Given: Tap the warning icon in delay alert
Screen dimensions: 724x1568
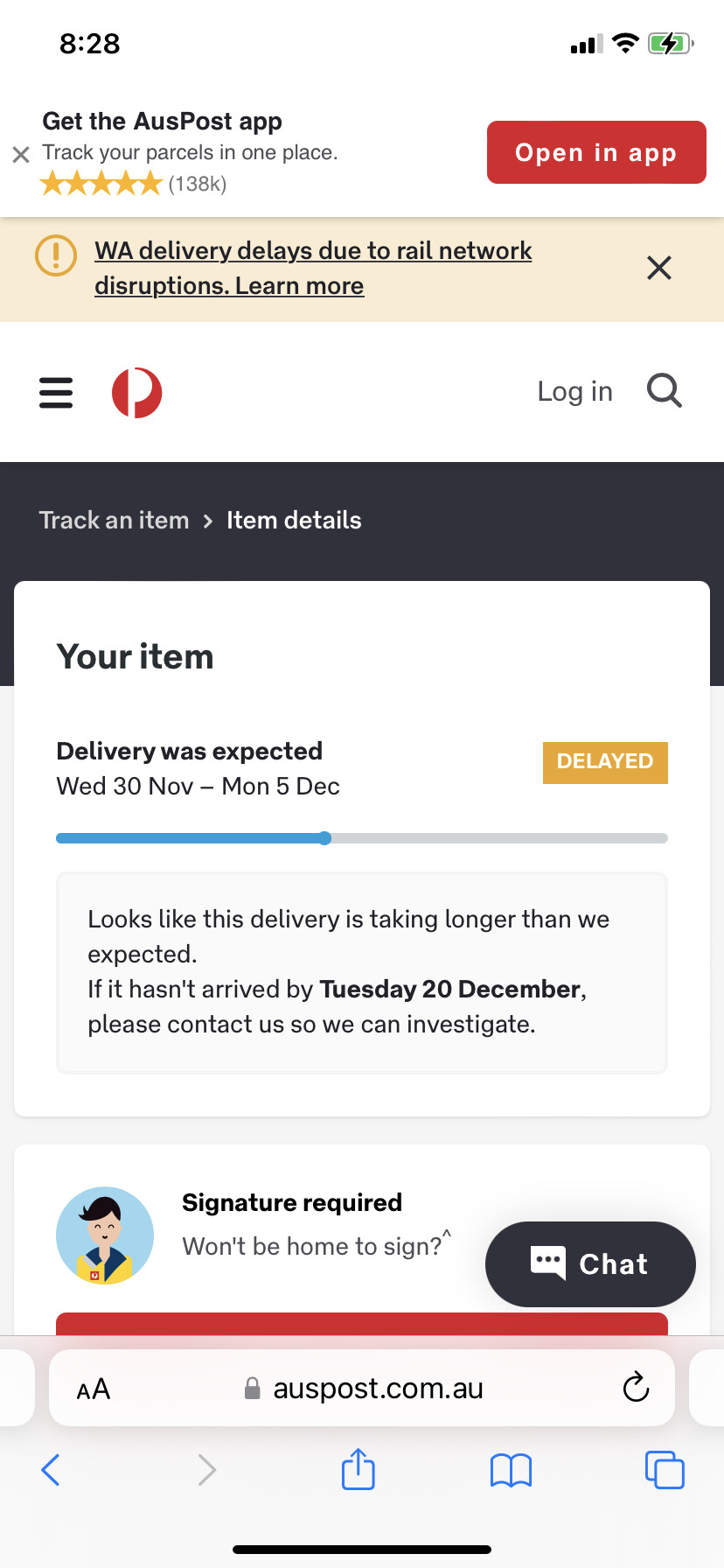Looking at the screenshot, I should (56, 255).
